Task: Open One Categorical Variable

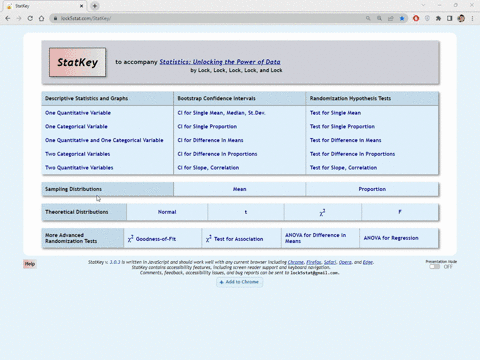Action: click(x=76, y=127)
